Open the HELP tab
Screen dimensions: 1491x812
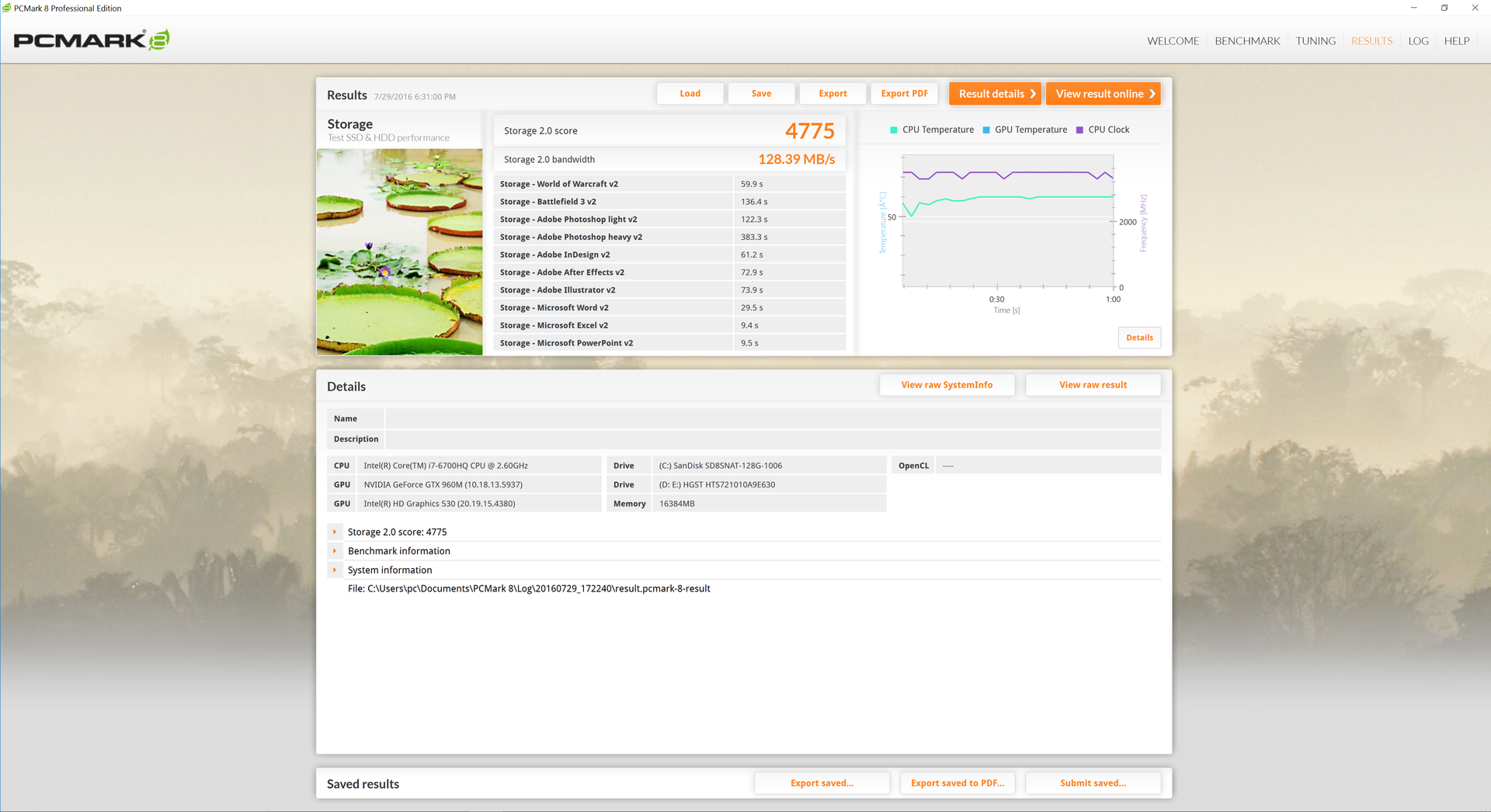coord(1457,41)
